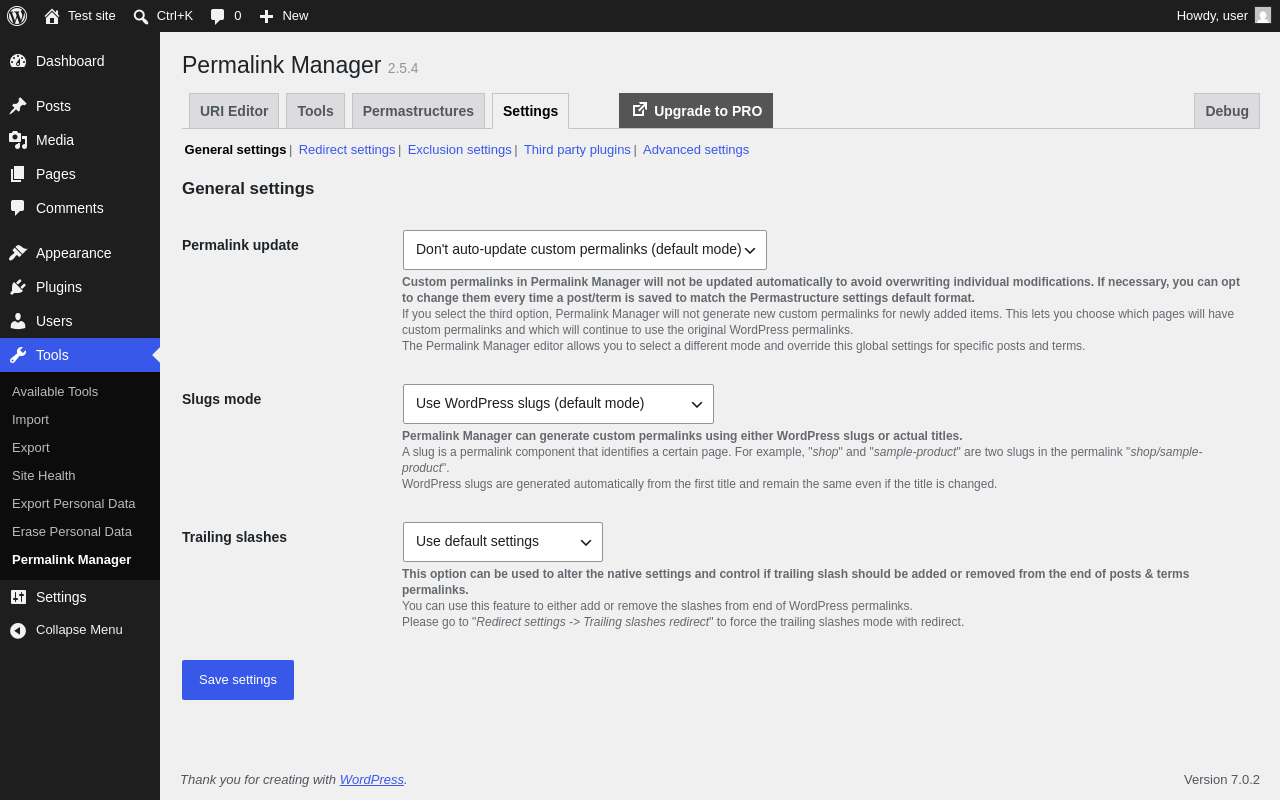The height and width of the screenshot is (800, 1280).
Task: Open the Trailing slashes dropdown
Action: click(x=503, y=542)
